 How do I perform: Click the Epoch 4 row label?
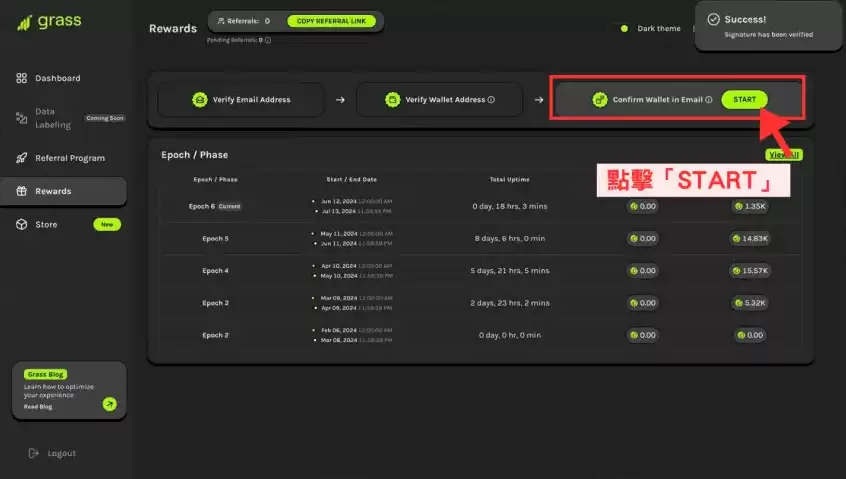click(x=215, y=271)
